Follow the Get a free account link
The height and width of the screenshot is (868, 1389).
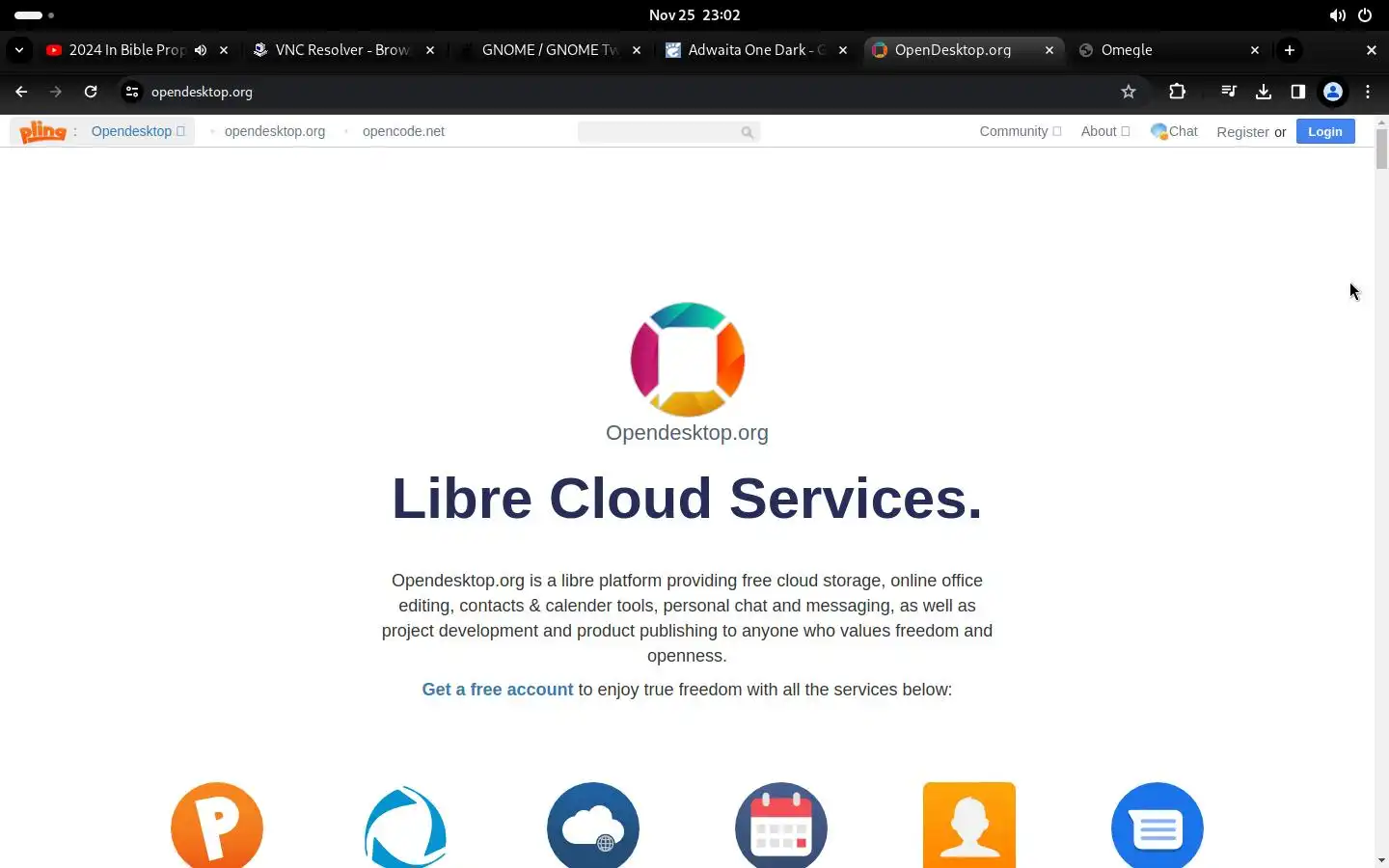click(x=498, y=690)
